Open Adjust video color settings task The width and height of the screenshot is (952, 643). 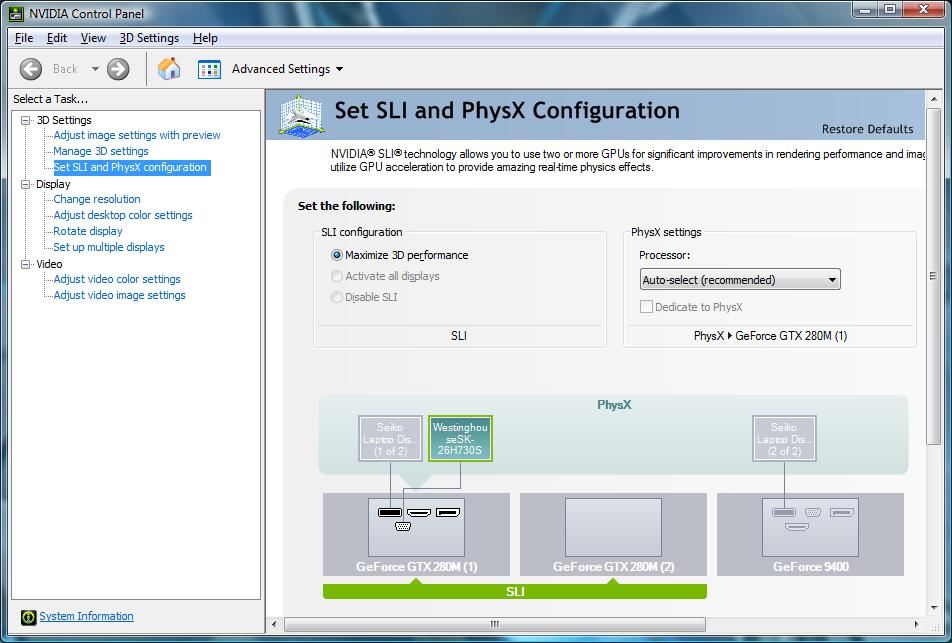117,279
